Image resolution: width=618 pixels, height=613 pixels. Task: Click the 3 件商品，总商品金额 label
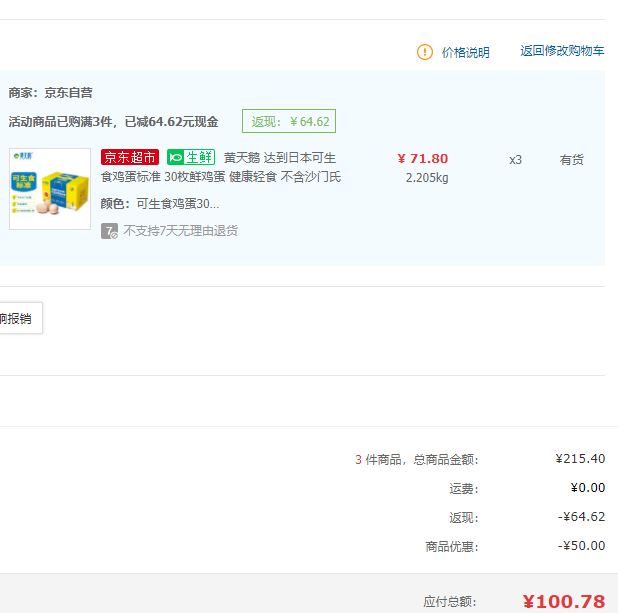417,460
